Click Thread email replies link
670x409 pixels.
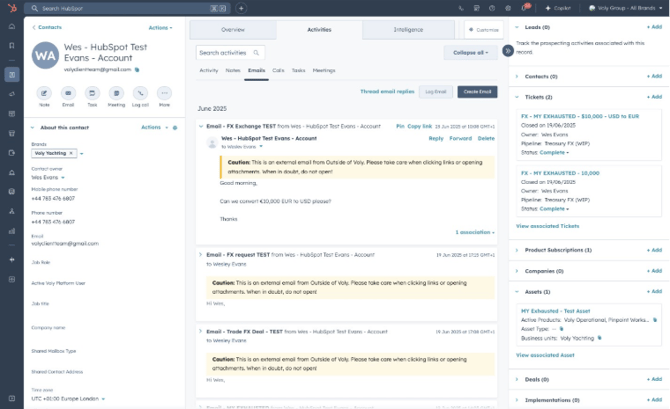pos(387,91)
